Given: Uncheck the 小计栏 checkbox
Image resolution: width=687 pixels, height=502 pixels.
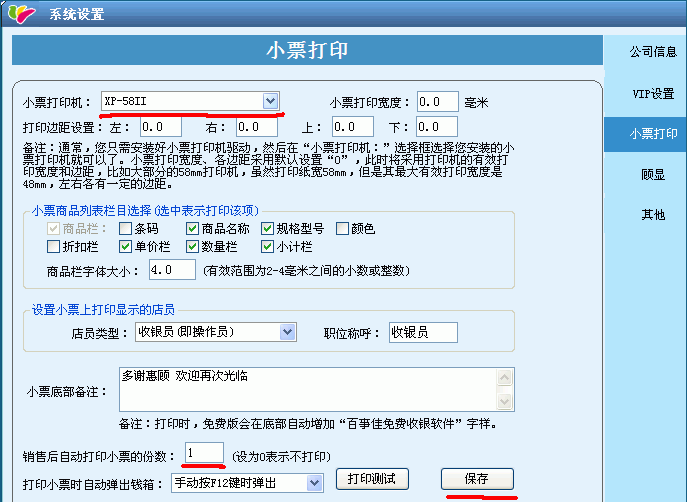Looking at the screenshot, I should (x=267, y=246).
